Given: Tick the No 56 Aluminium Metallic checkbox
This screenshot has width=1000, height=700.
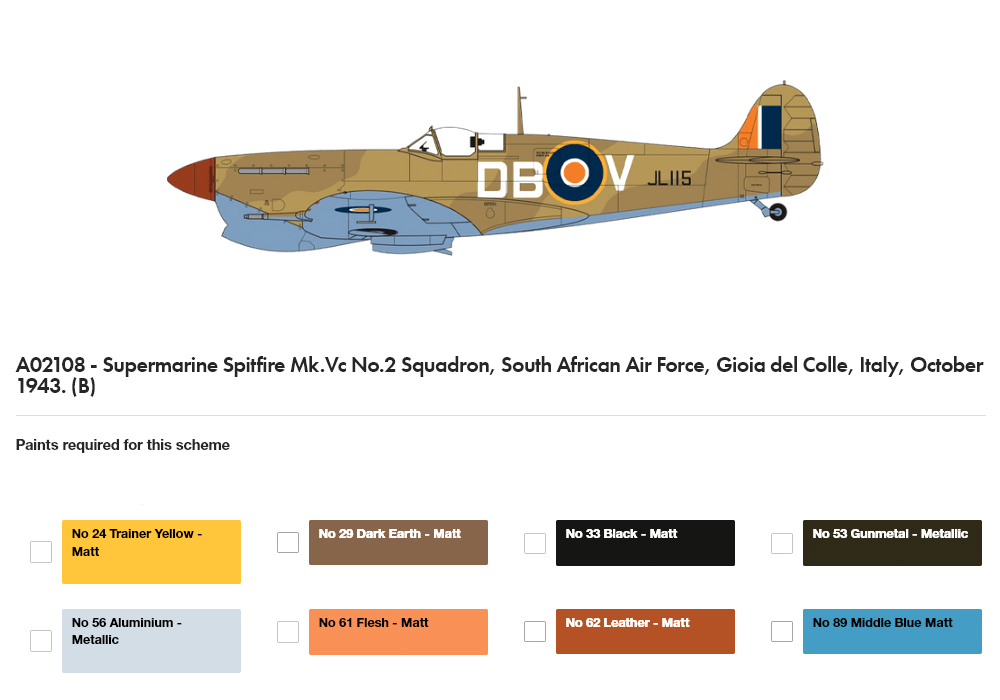Looking at the screenshot, I should click(41, 641).
